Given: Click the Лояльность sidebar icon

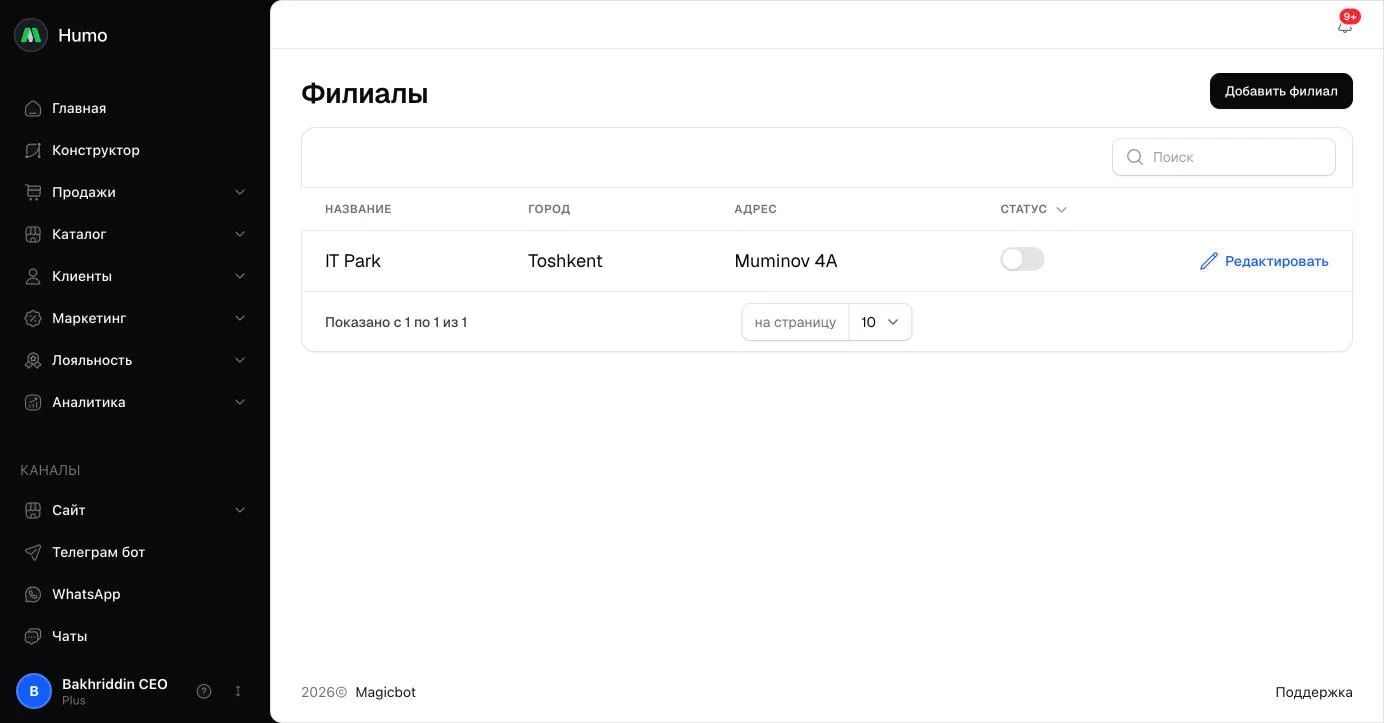Looking at the screenshot, I should (x=33, y=360).
